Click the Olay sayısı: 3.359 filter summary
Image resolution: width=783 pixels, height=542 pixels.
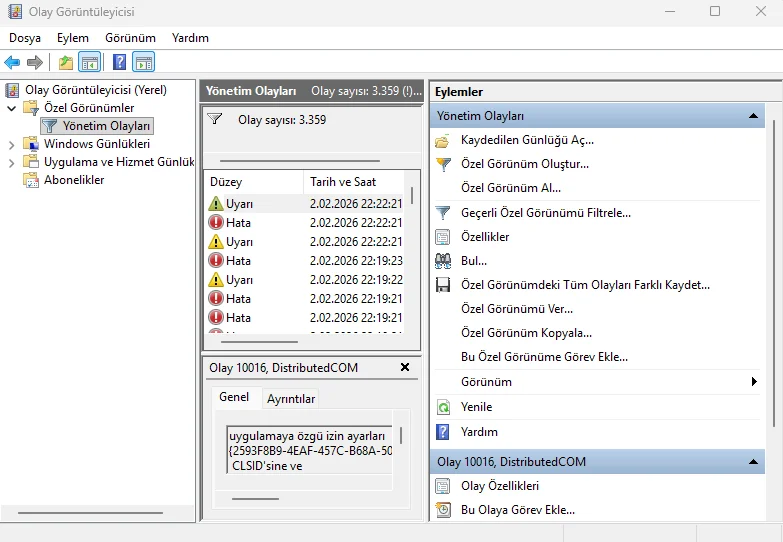pos(282,120)
